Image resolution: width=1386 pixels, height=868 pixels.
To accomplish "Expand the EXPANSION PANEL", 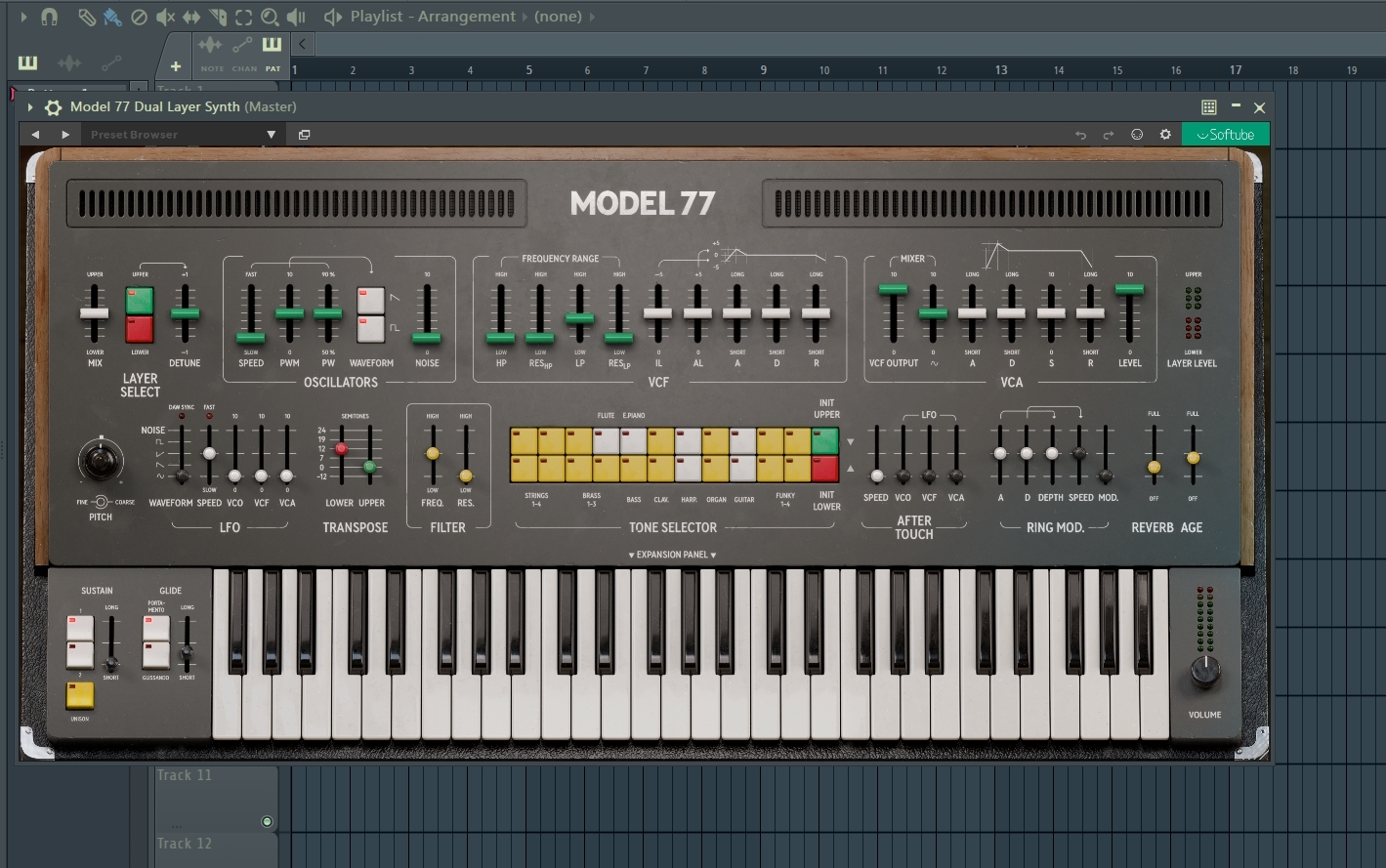I will pos(671,554).
